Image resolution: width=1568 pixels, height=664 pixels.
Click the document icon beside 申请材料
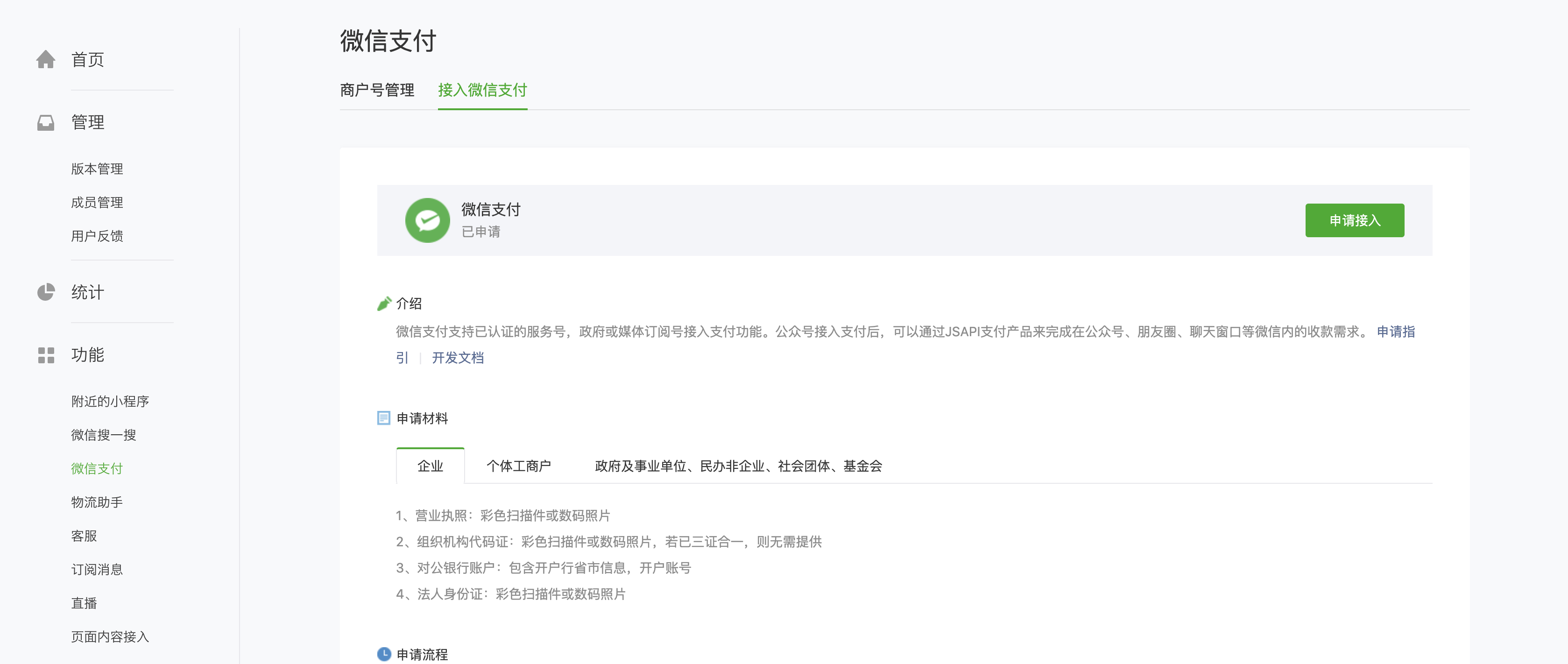click(x=383, y=418)
